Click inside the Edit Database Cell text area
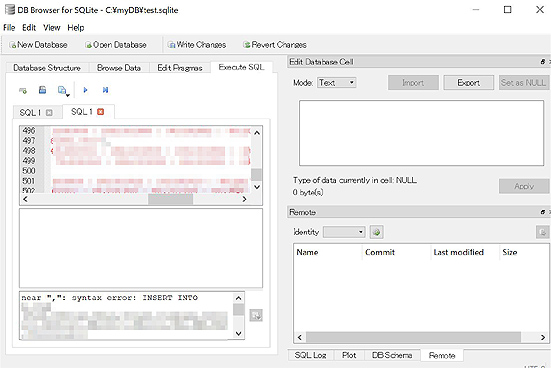 pyautogui.click(x=421, y=133)
